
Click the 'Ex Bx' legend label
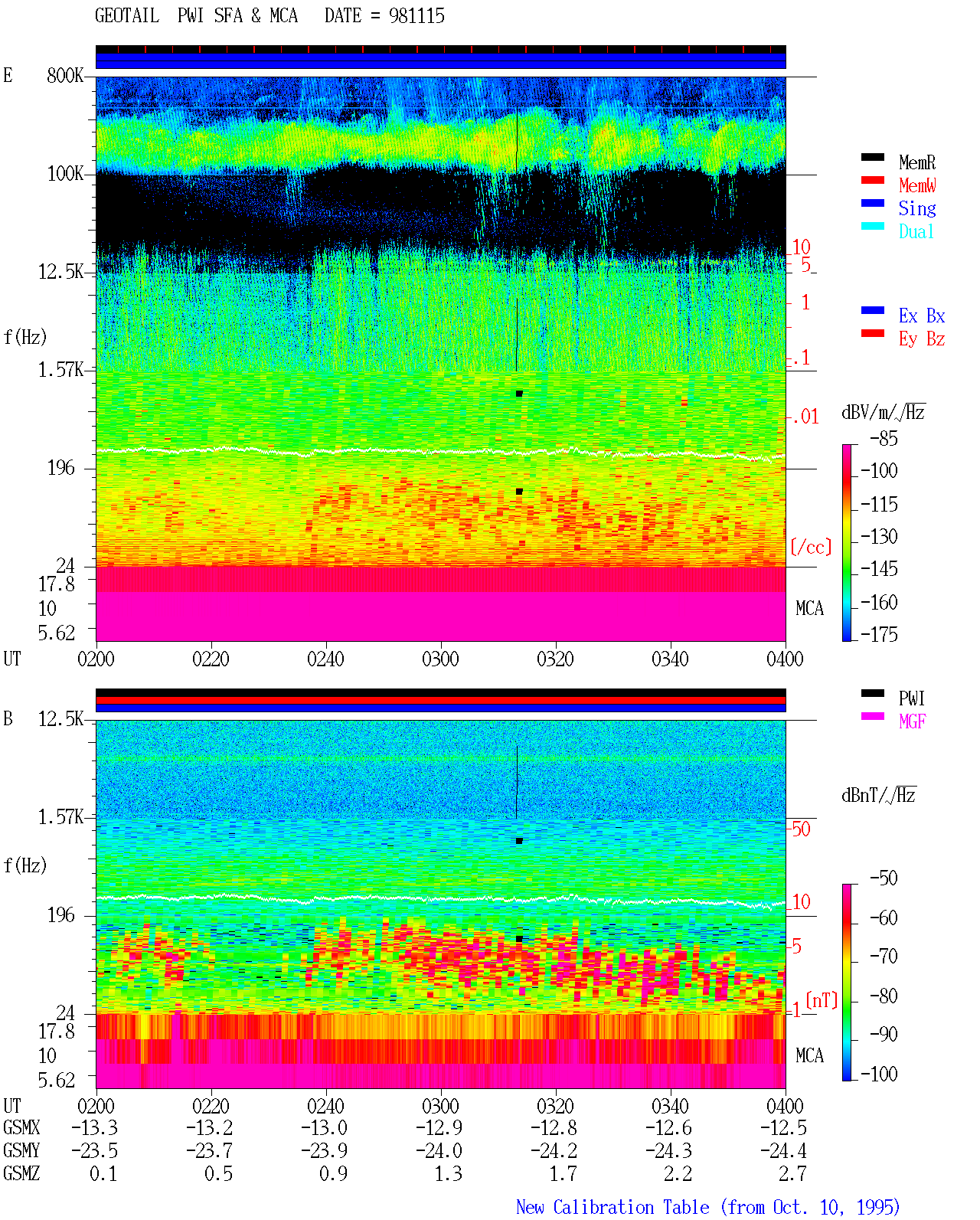(x=922, y=316)
